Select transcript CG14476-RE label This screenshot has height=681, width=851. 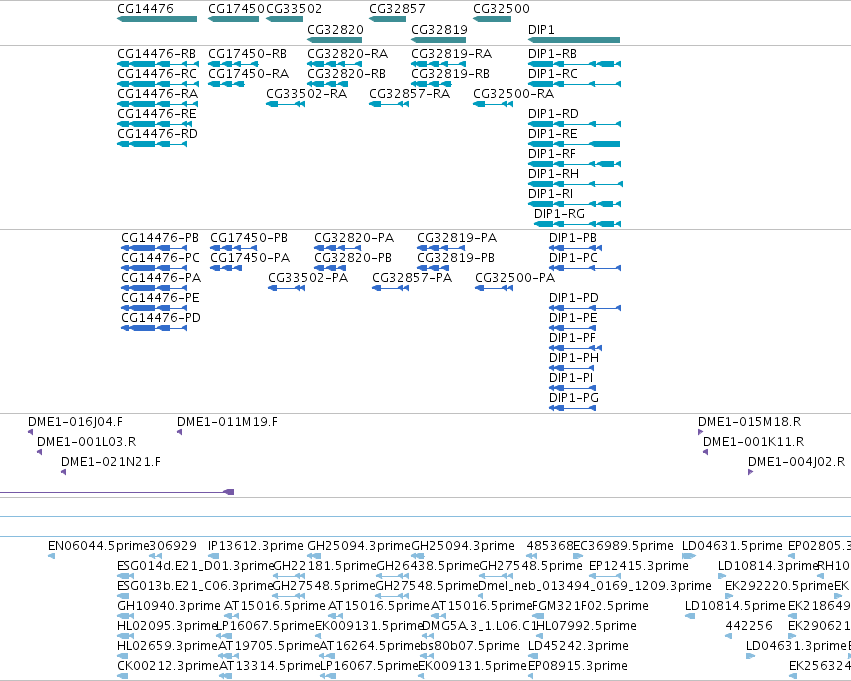[x=157, y=114]
